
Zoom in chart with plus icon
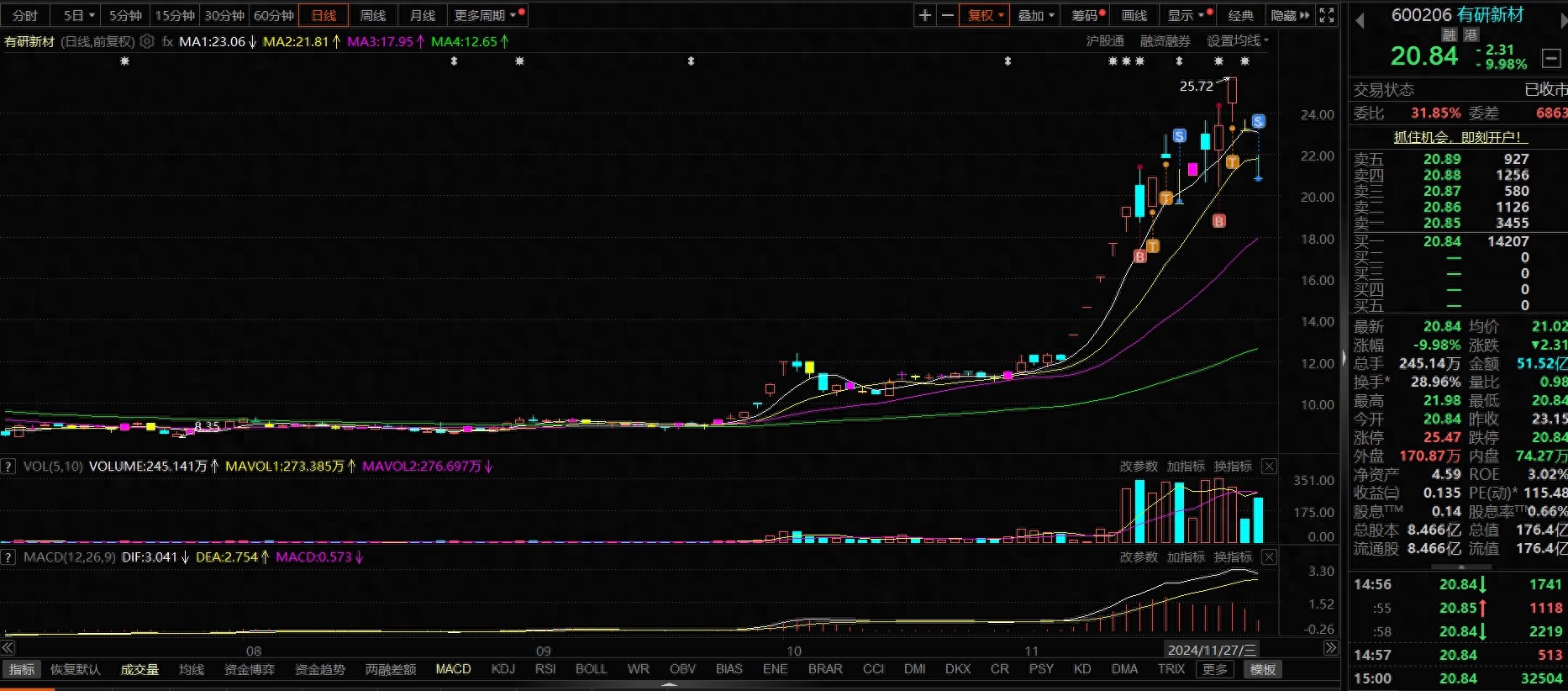(925, 15)
